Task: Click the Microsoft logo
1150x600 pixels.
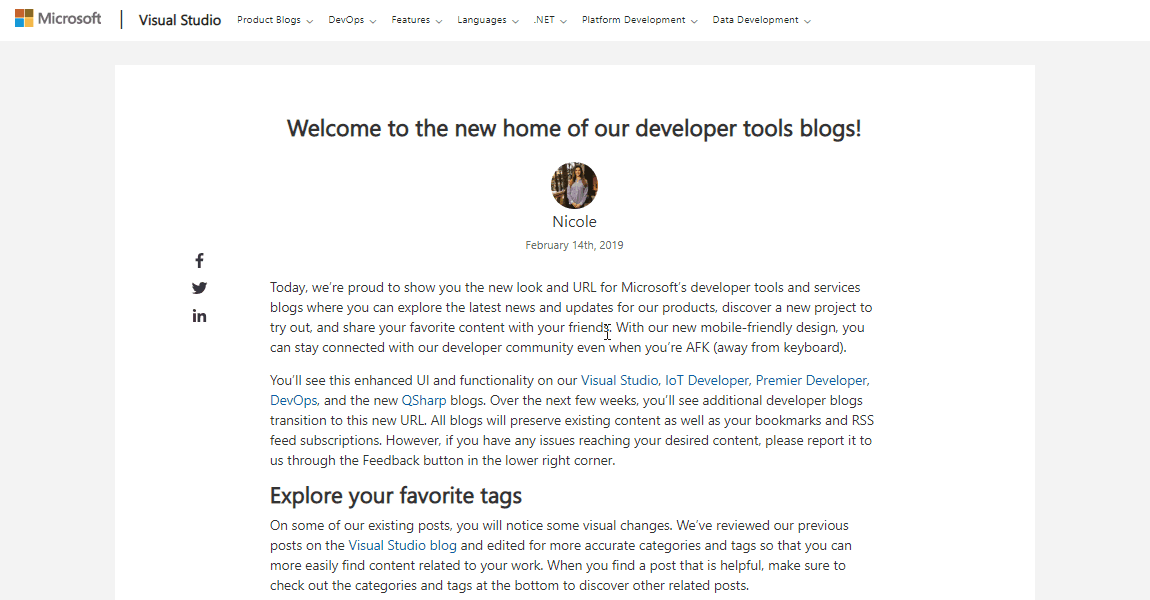Action: point(58,19)
